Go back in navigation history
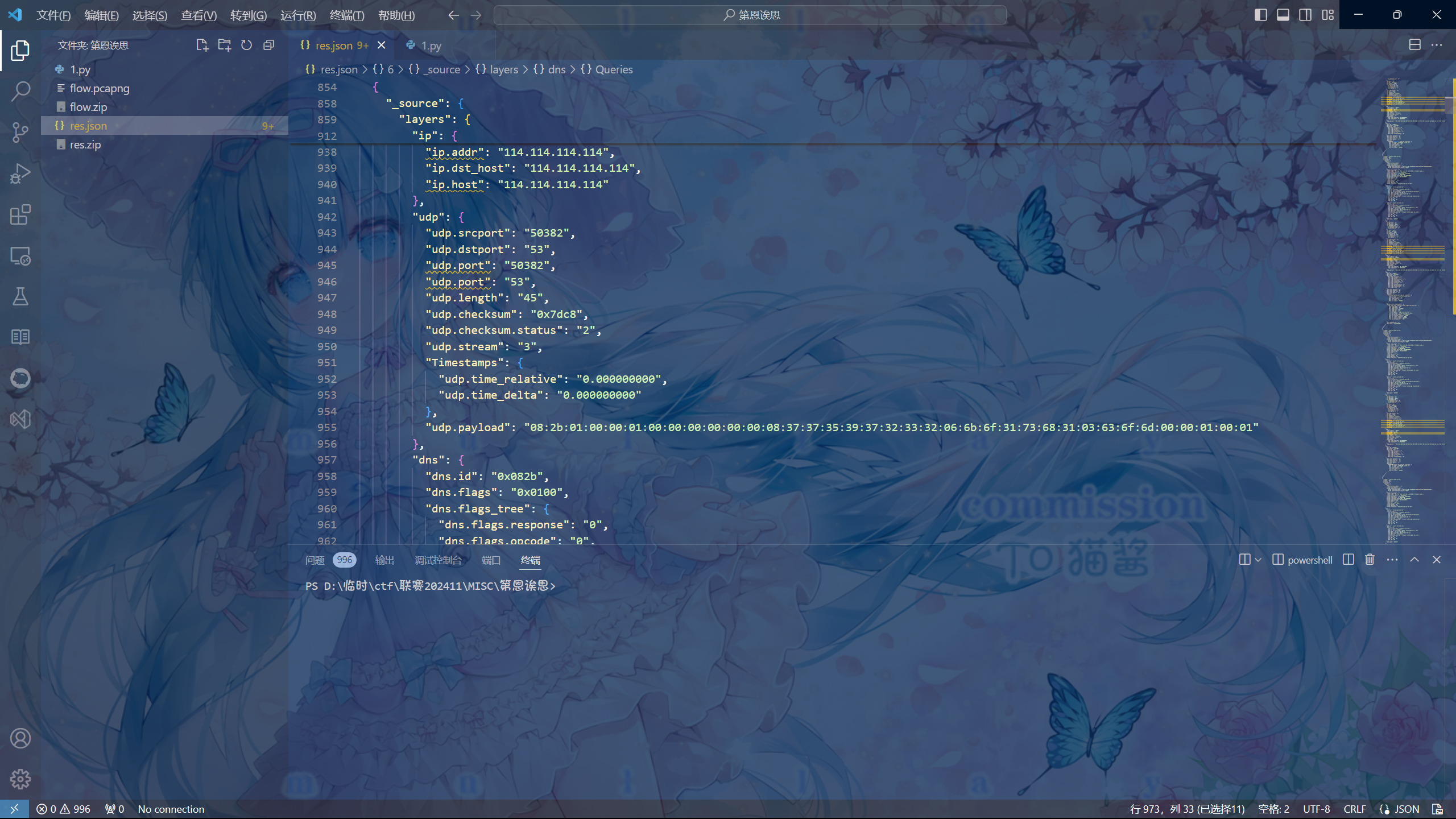The width and height of the screenshot is (1456, 819). coord(453,15)
